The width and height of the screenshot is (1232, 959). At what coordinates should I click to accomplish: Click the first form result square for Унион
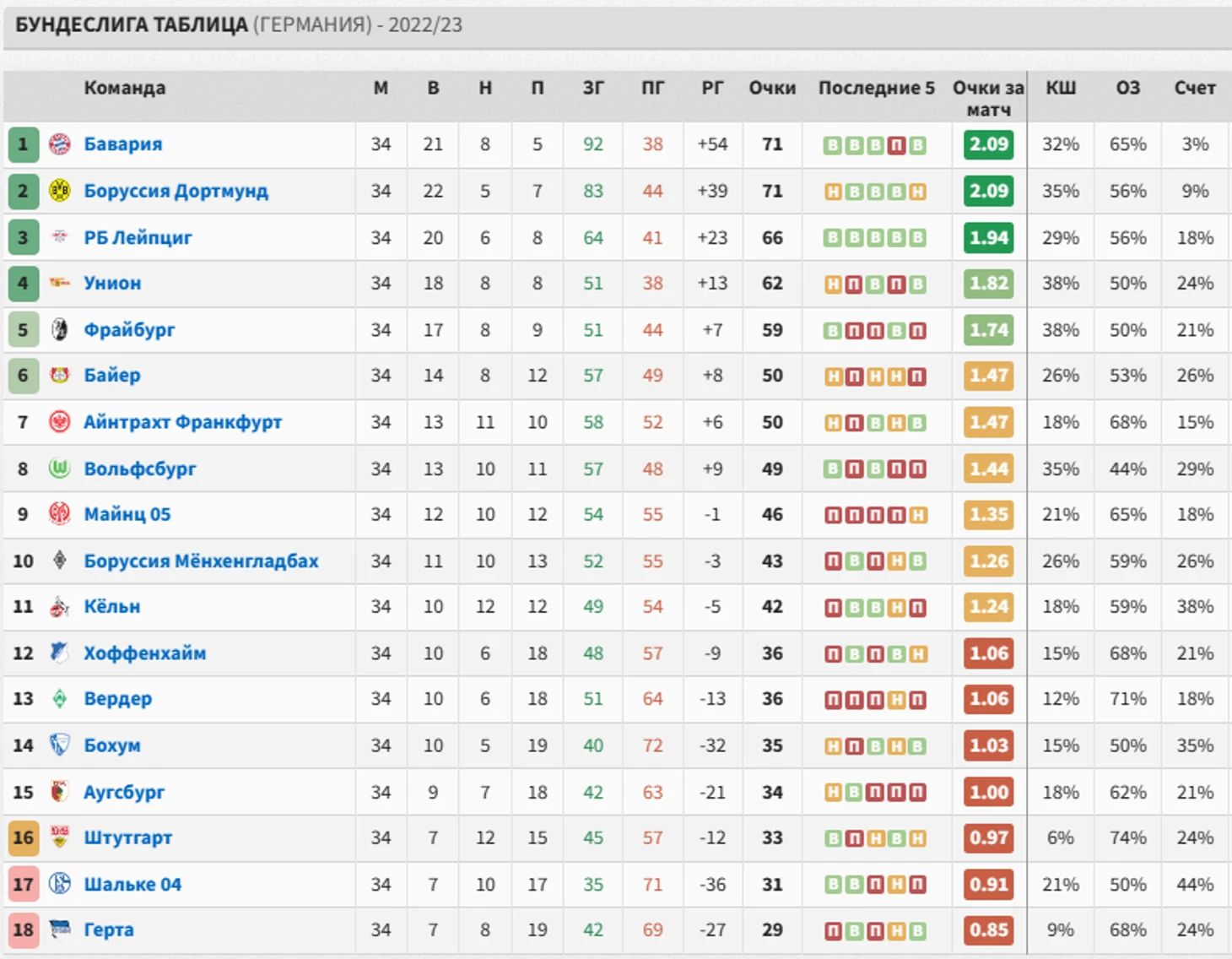[x=833, y=284]
